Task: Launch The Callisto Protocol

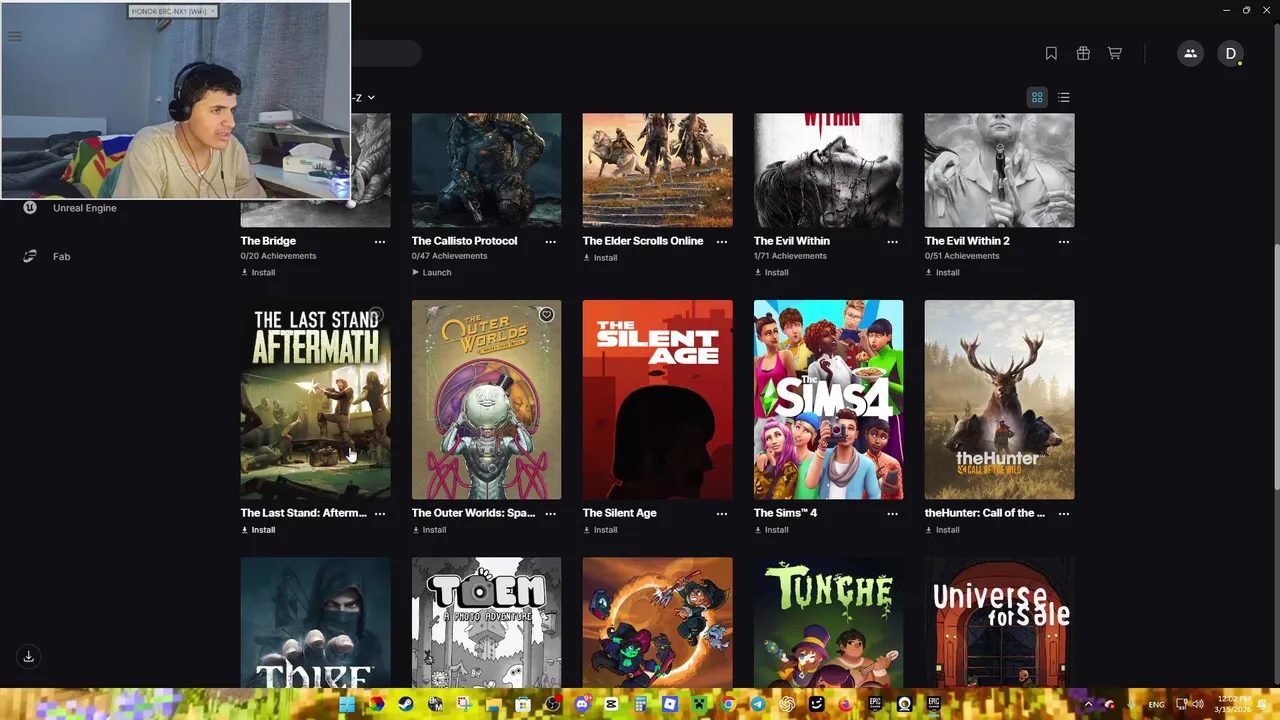Action: click(432, 272)
